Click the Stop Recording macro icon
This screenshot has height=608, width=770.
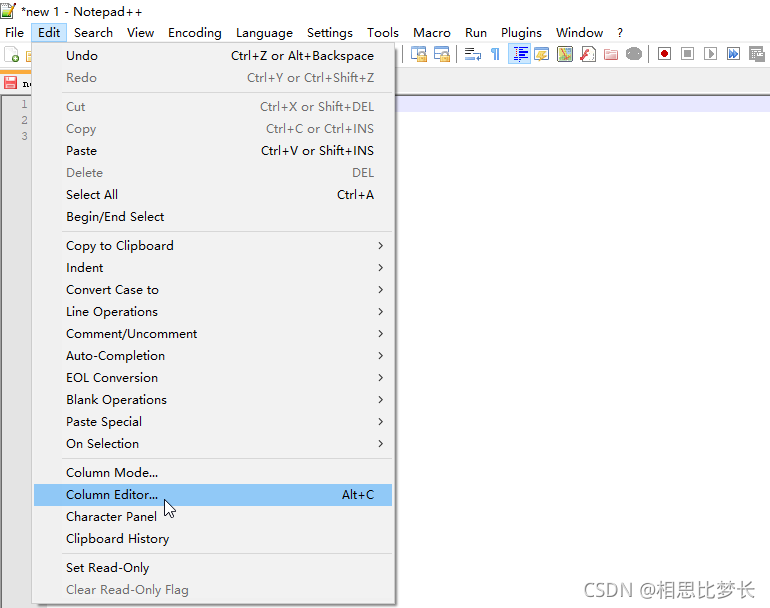(688, 54)
